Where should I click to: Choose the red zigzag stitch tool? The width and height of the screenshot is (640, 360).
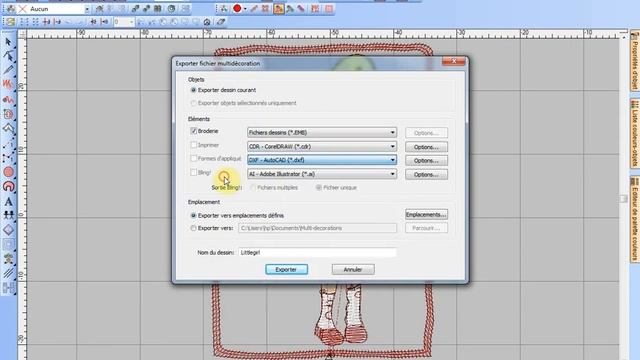click(x=8, y=84)
